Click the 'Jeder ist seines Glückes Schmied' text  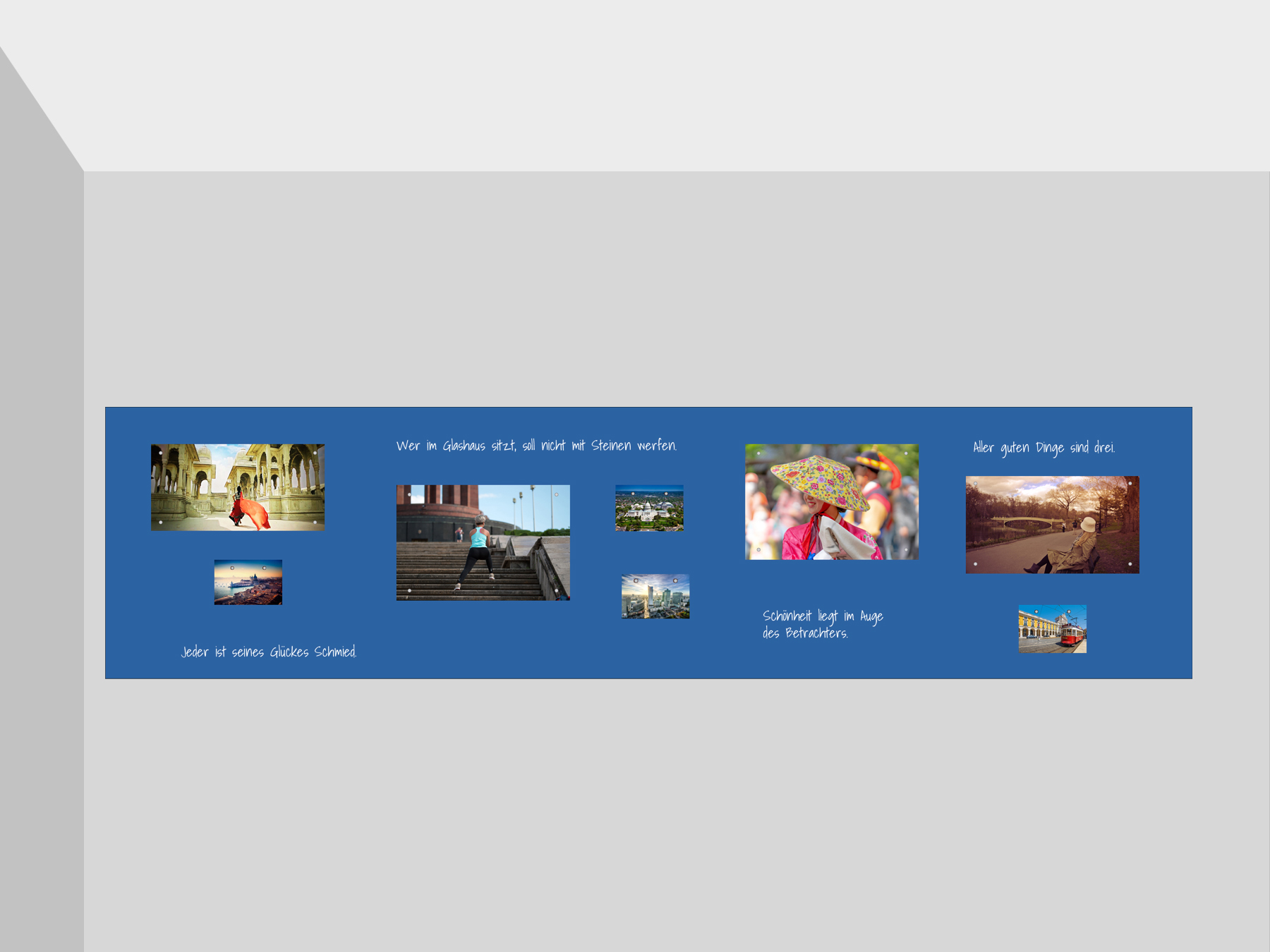[x=269, y=652]
